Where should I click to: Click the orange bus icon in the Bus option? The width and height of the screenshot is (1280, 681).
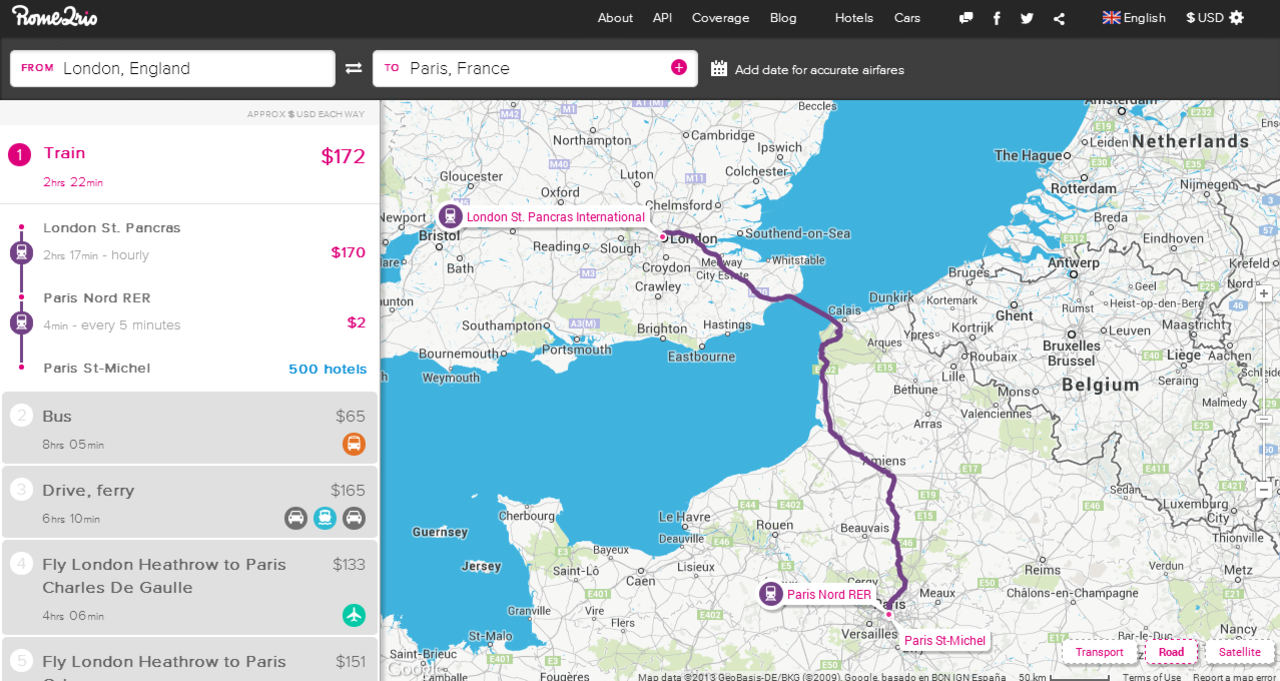point(354,444)
